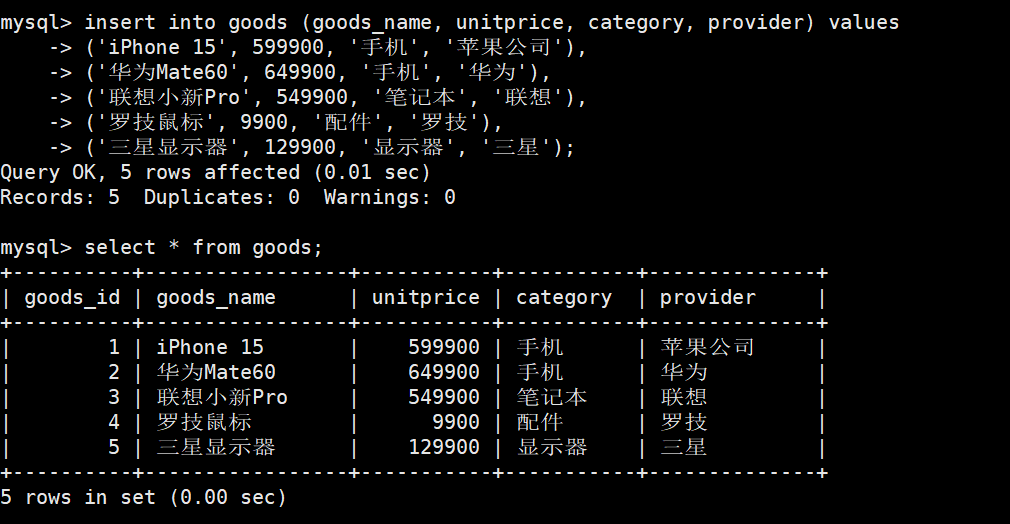Click the 'Records: 5 Duplicates: 0 Warnings: 0' line
This screenshot has width=1010, height=524.
click(x=228, y=197)
